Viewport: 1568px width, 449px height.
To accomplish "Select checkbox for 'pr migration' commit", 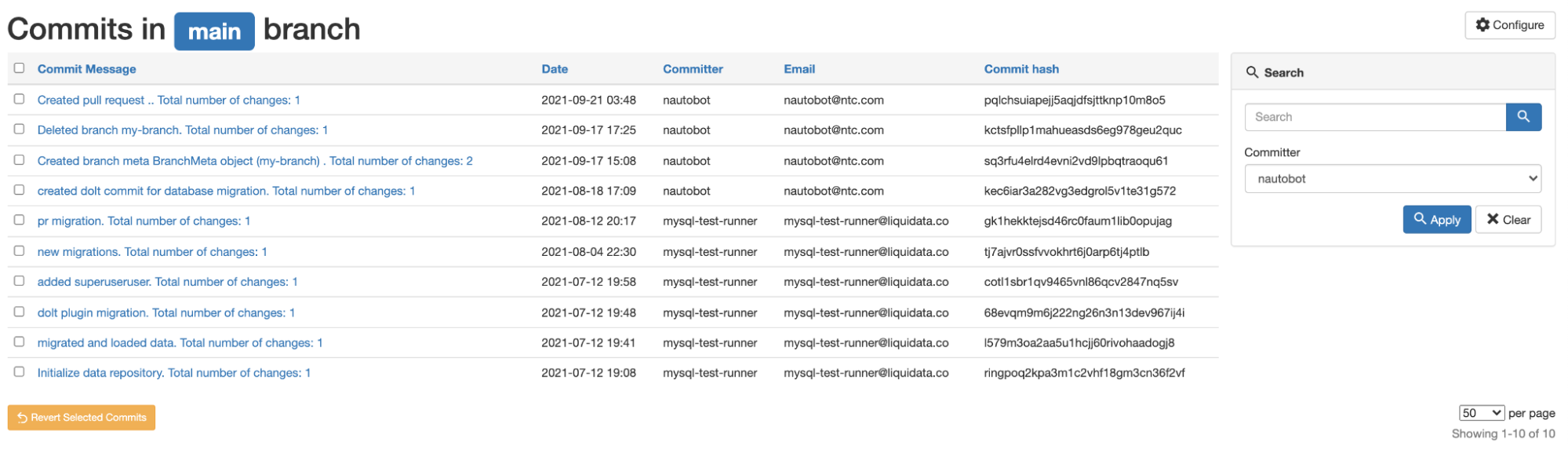I will tap(20, 221).
